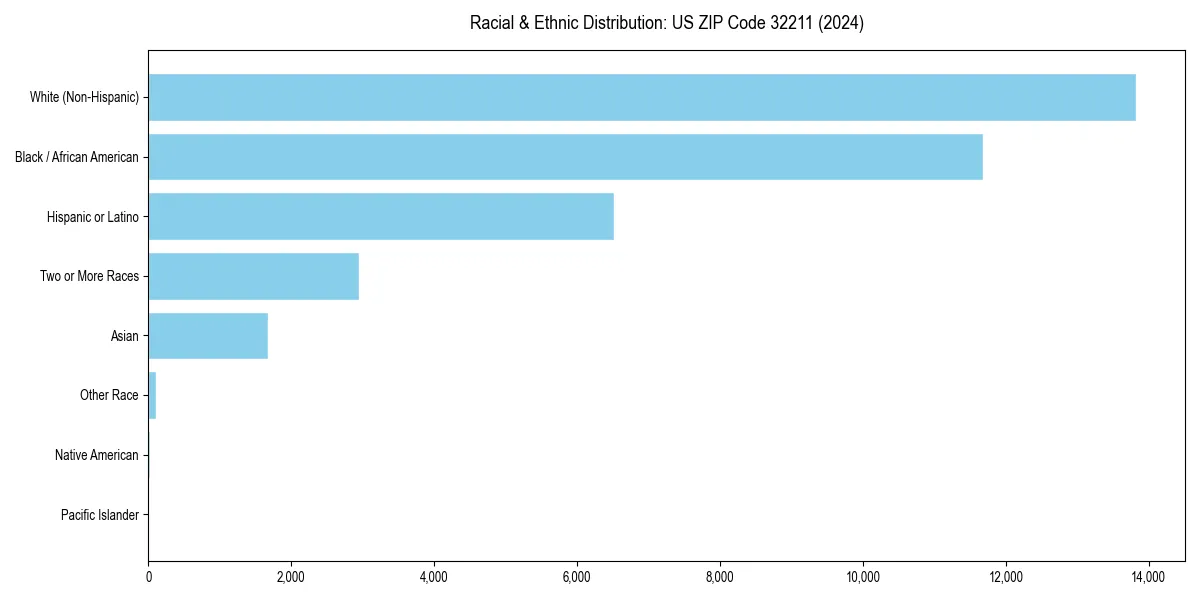The height and width of the screenshot is (600, 1200).
Task: Click the Native American category label
Action: [97, 455]
